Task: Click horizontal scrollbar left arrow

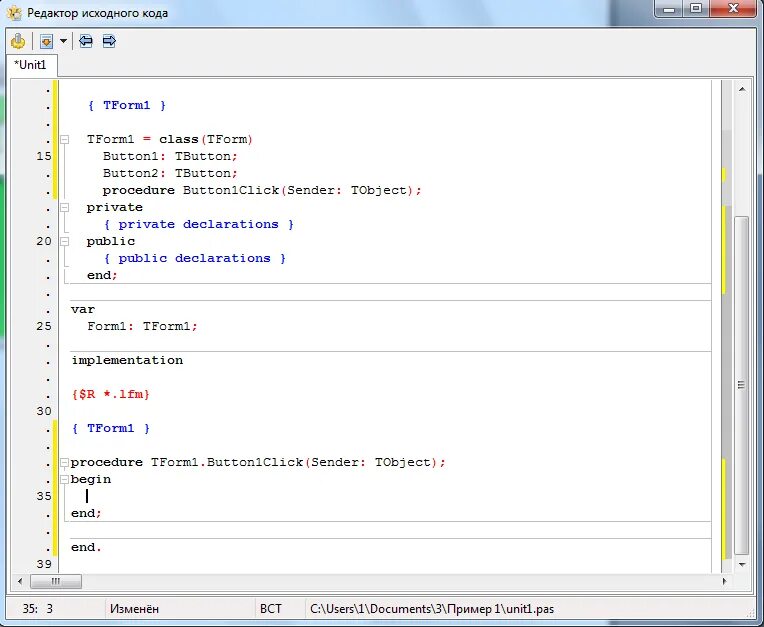Action: (20, 581)
